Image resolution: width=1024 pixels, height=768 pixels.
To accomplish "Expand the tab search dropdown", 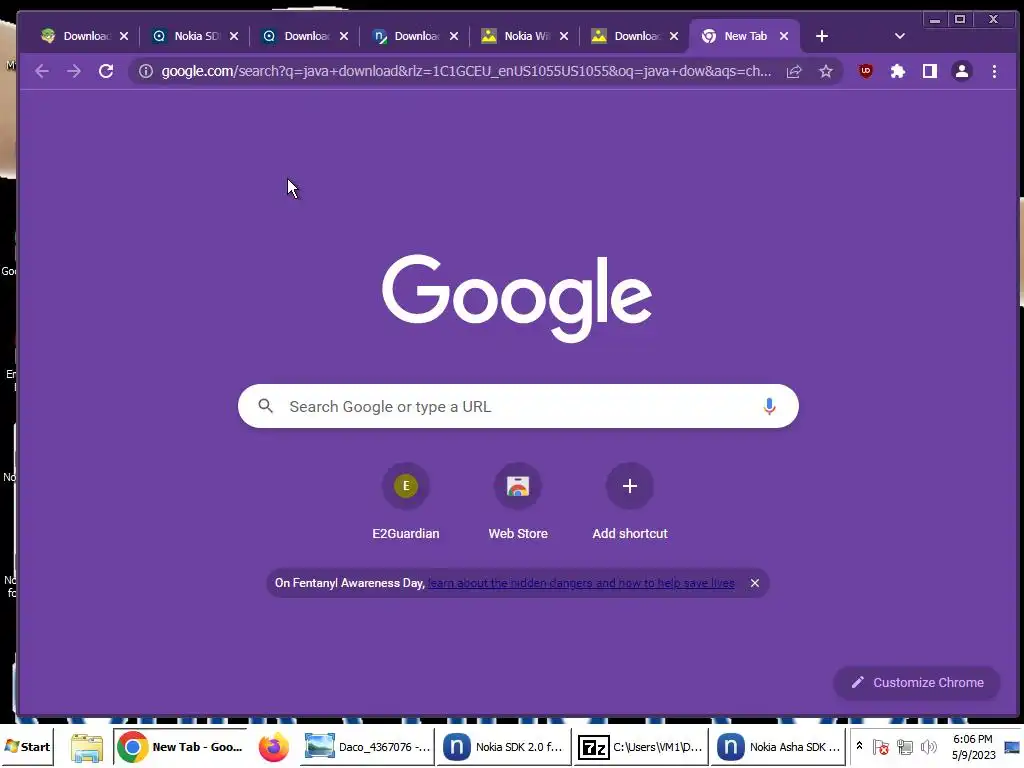I will (x=900, y=37).
